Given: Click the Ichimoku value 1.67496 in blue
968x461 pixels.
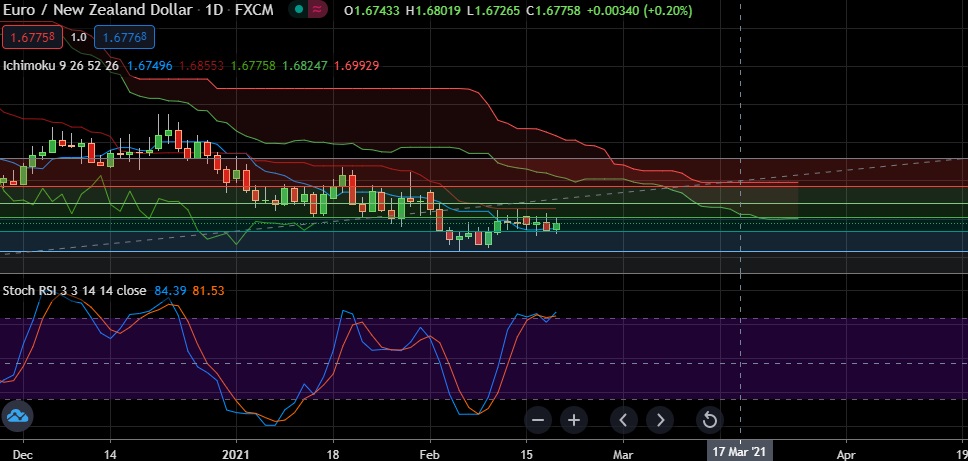Looking at the screenshot, I should [150, 65].
